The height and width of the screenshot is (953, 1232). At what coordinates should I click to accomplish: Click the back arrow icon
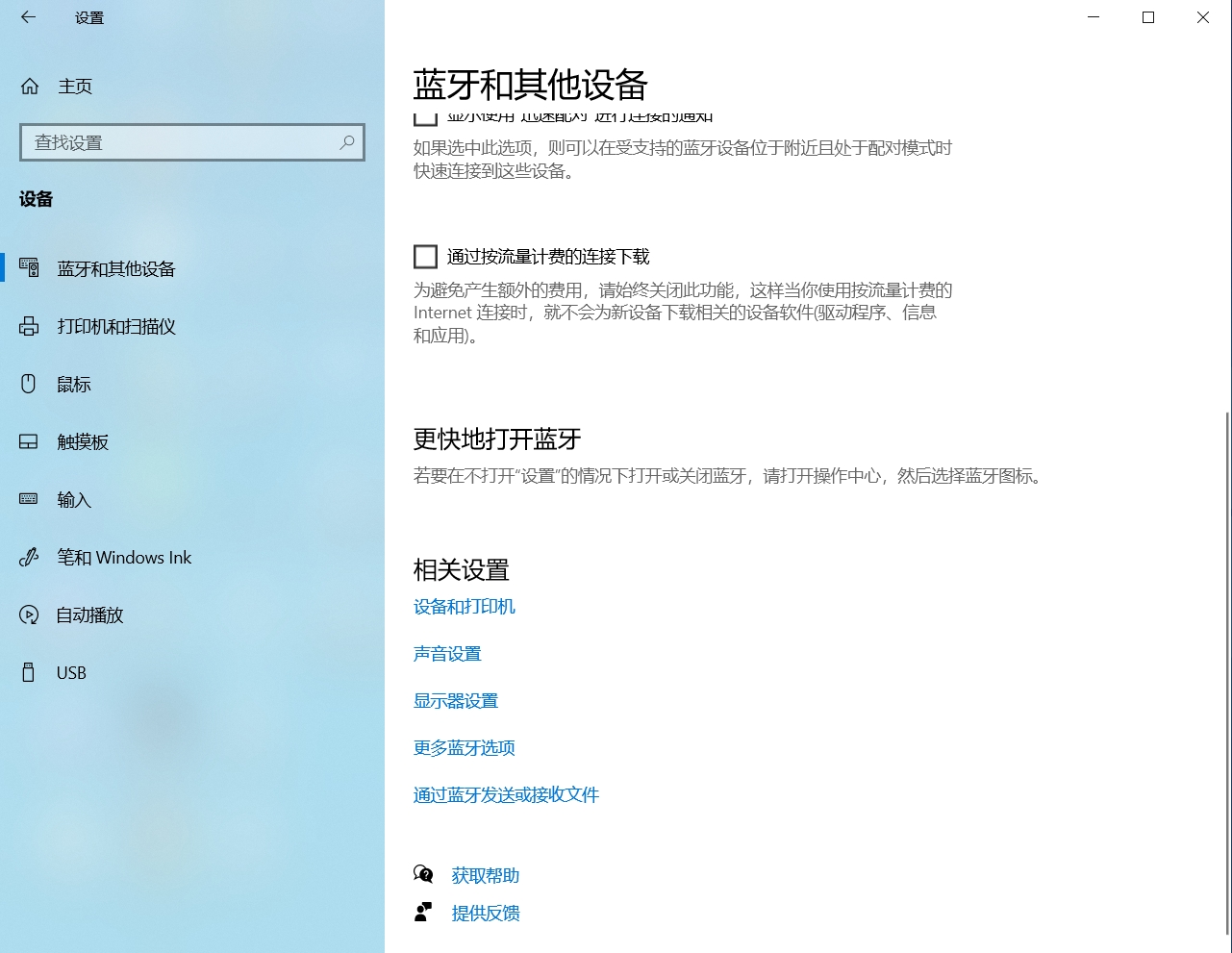(28, 17)
